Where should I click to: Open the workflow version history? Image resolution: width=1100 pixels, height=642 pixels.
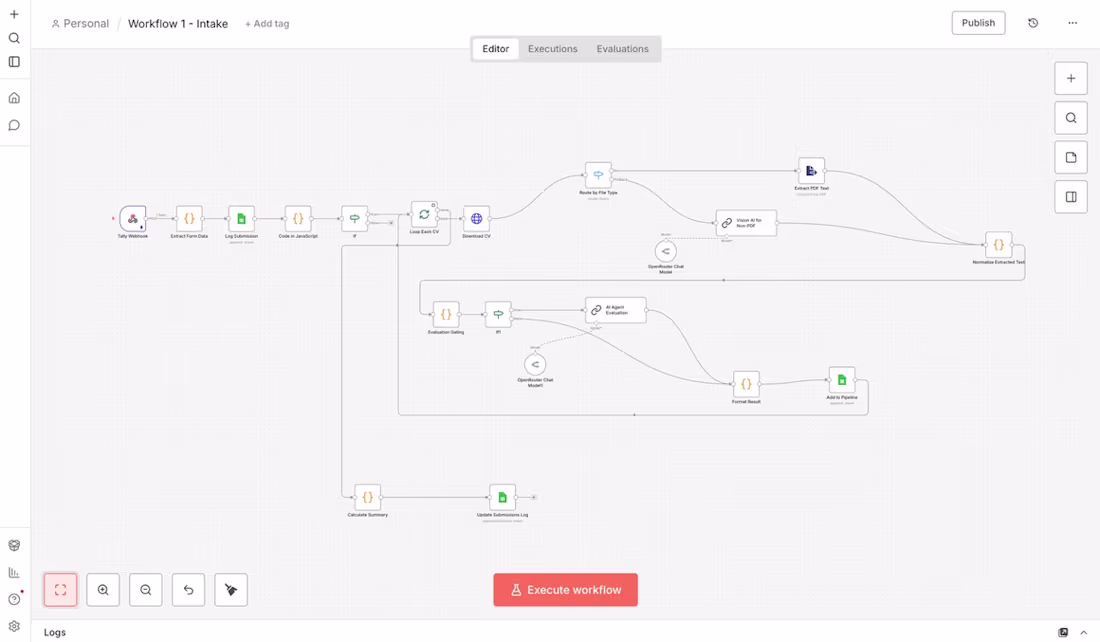[x=1033, y=22]
